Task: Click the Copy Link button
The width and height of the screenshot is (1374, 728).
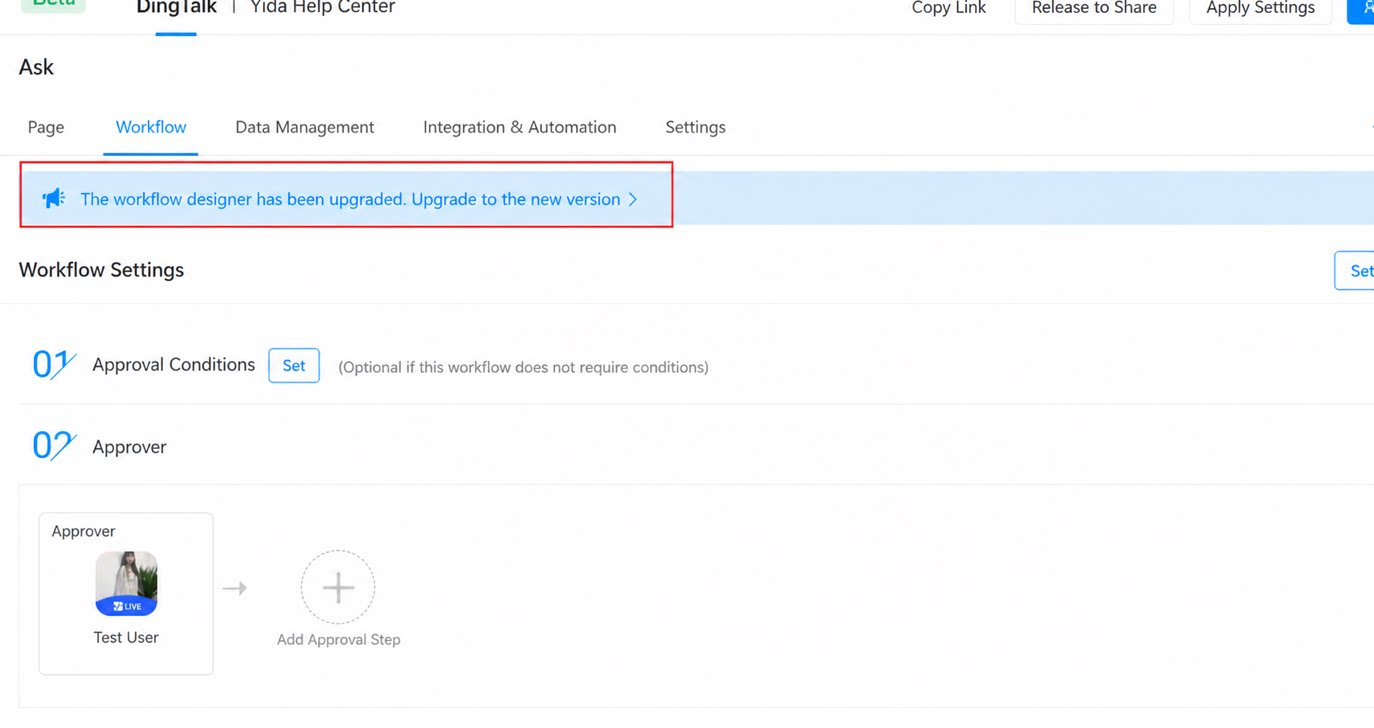Action: (949, 8)
